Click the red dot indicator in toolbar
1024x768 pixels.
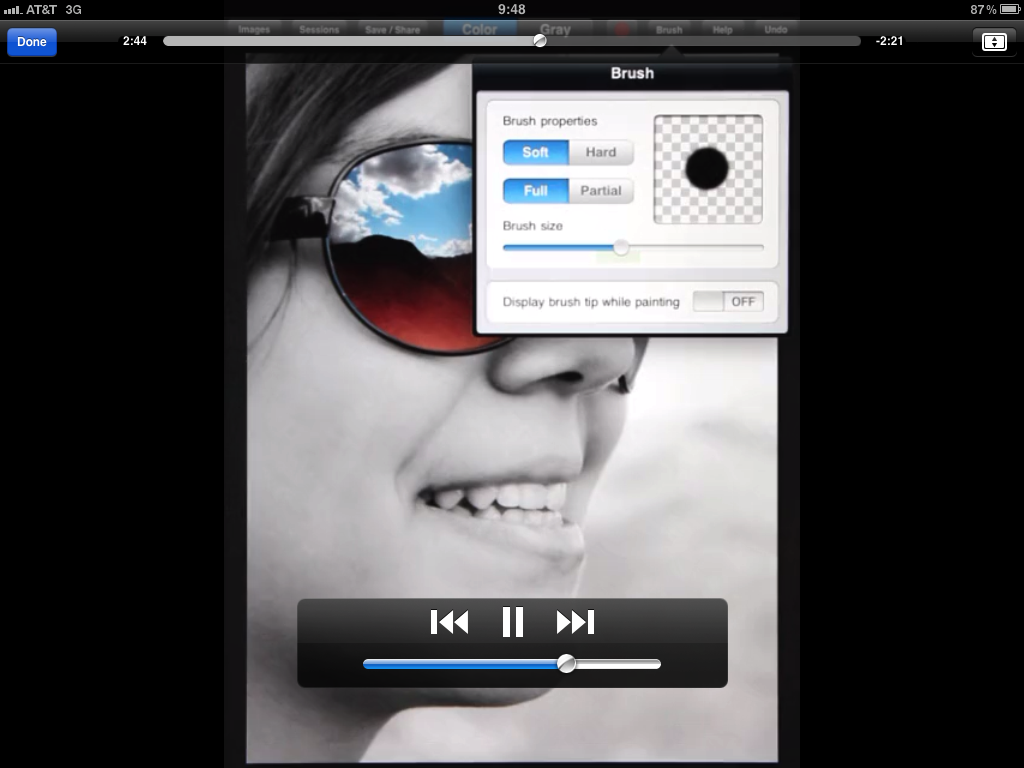[x=622, y=30]
